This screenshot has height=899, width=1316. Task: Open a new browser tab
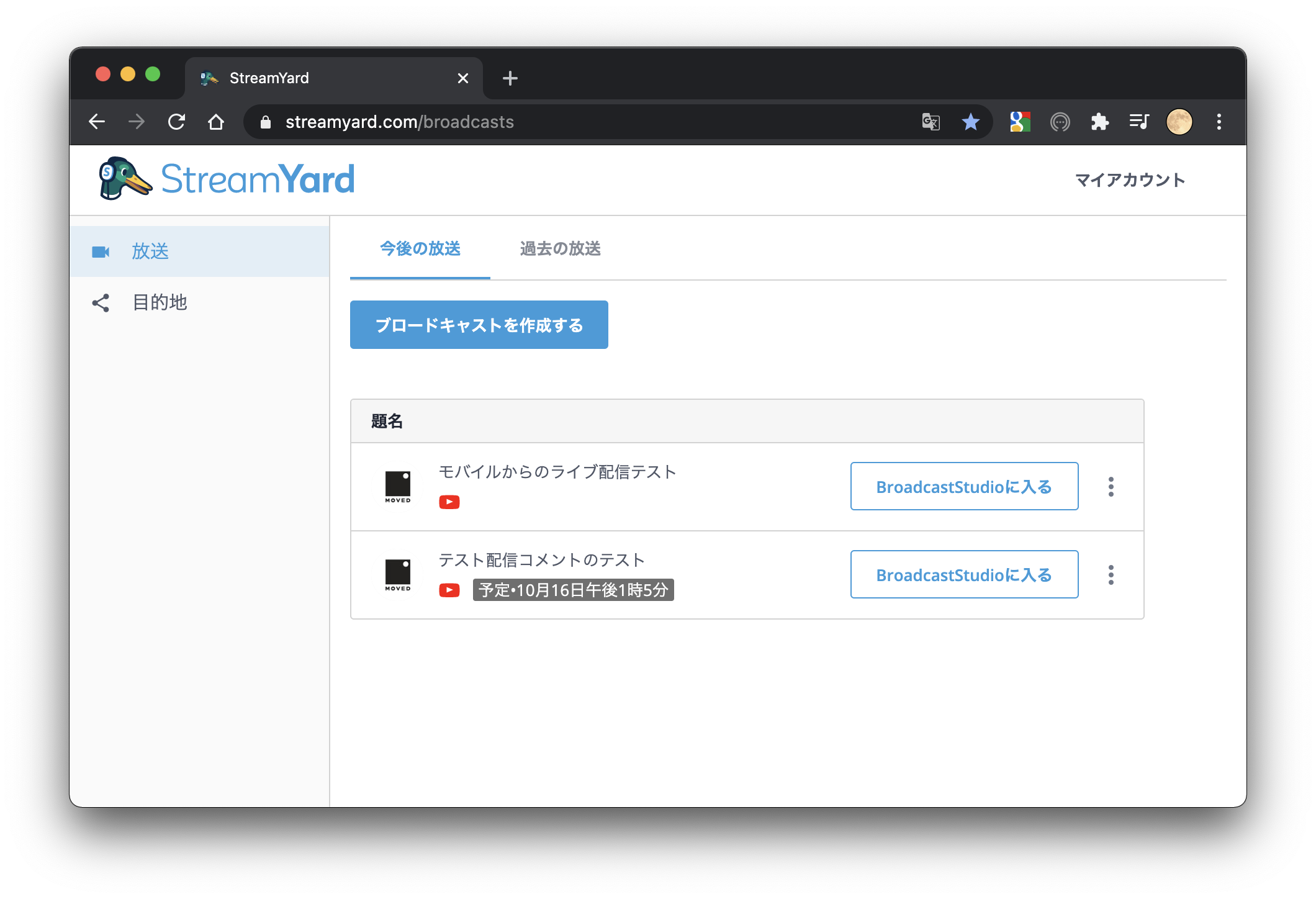click(510, 78)
